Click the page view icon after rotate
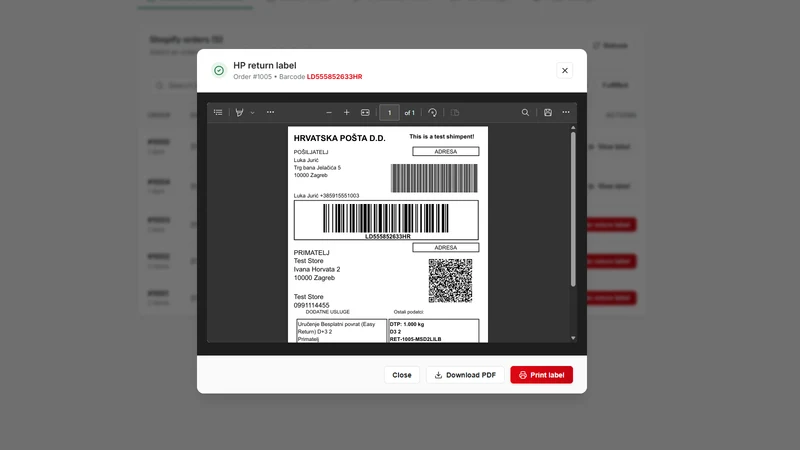Viewport: 800px width, 450px height. point(455,113)
